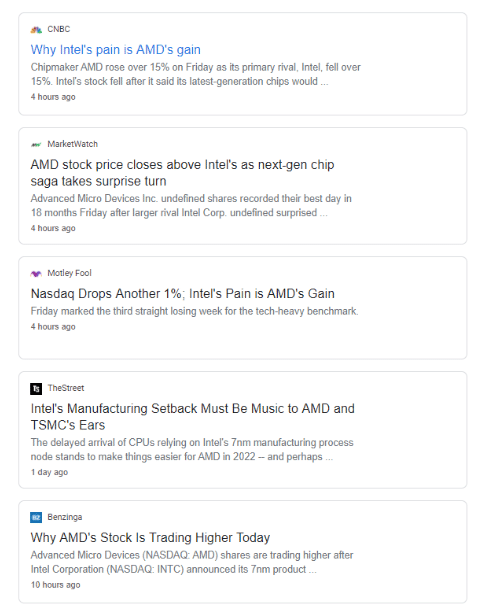Open "Why AMD's Stock Is Trading Higher Today"
The height and width of the screenshot is (614, 493).
click(x=150, y=538)
